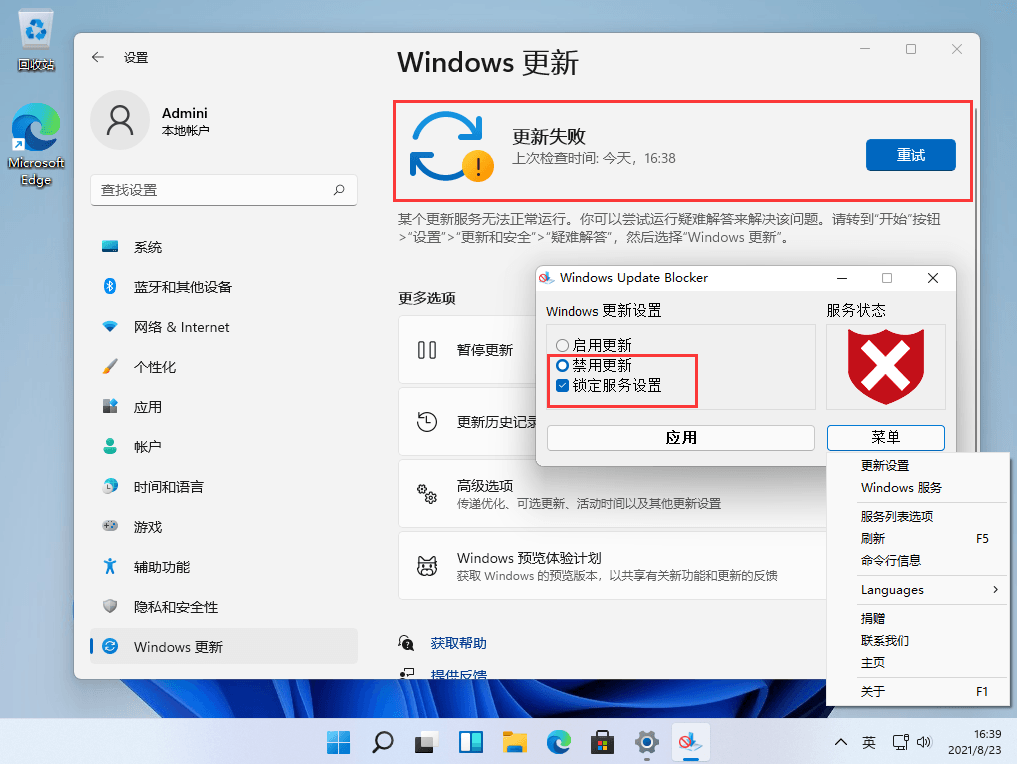
Task: Click the red shield service status icon
Action: 885,366
